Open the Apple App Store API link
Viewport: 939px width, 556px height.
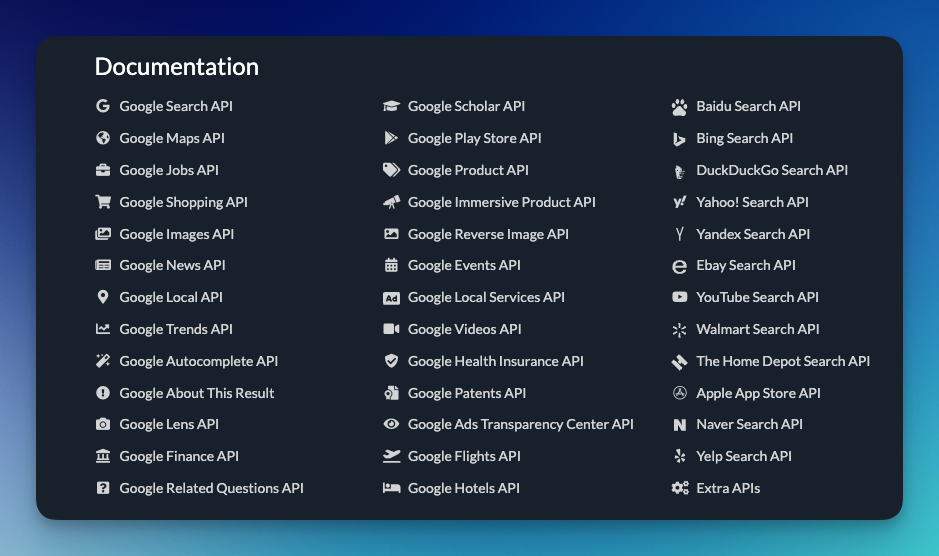coord(758,393)
